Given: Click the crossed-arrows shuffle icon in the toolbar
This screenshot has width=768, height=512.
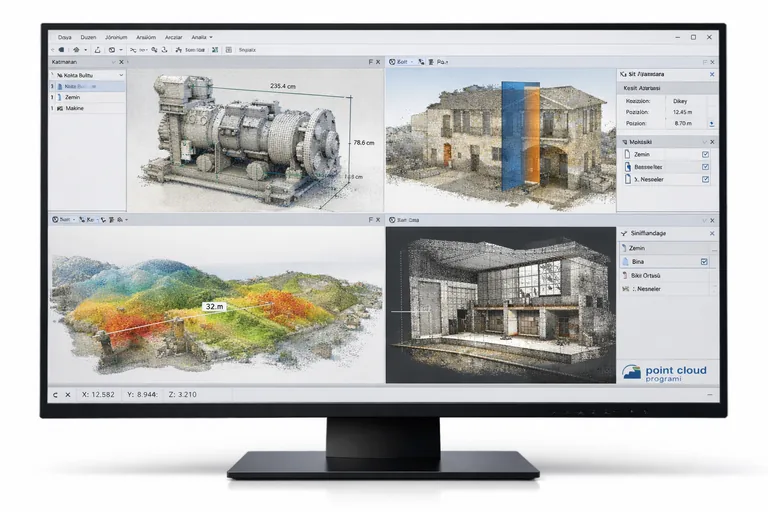Looking at the screenshot, I should (x=133, y=50).
